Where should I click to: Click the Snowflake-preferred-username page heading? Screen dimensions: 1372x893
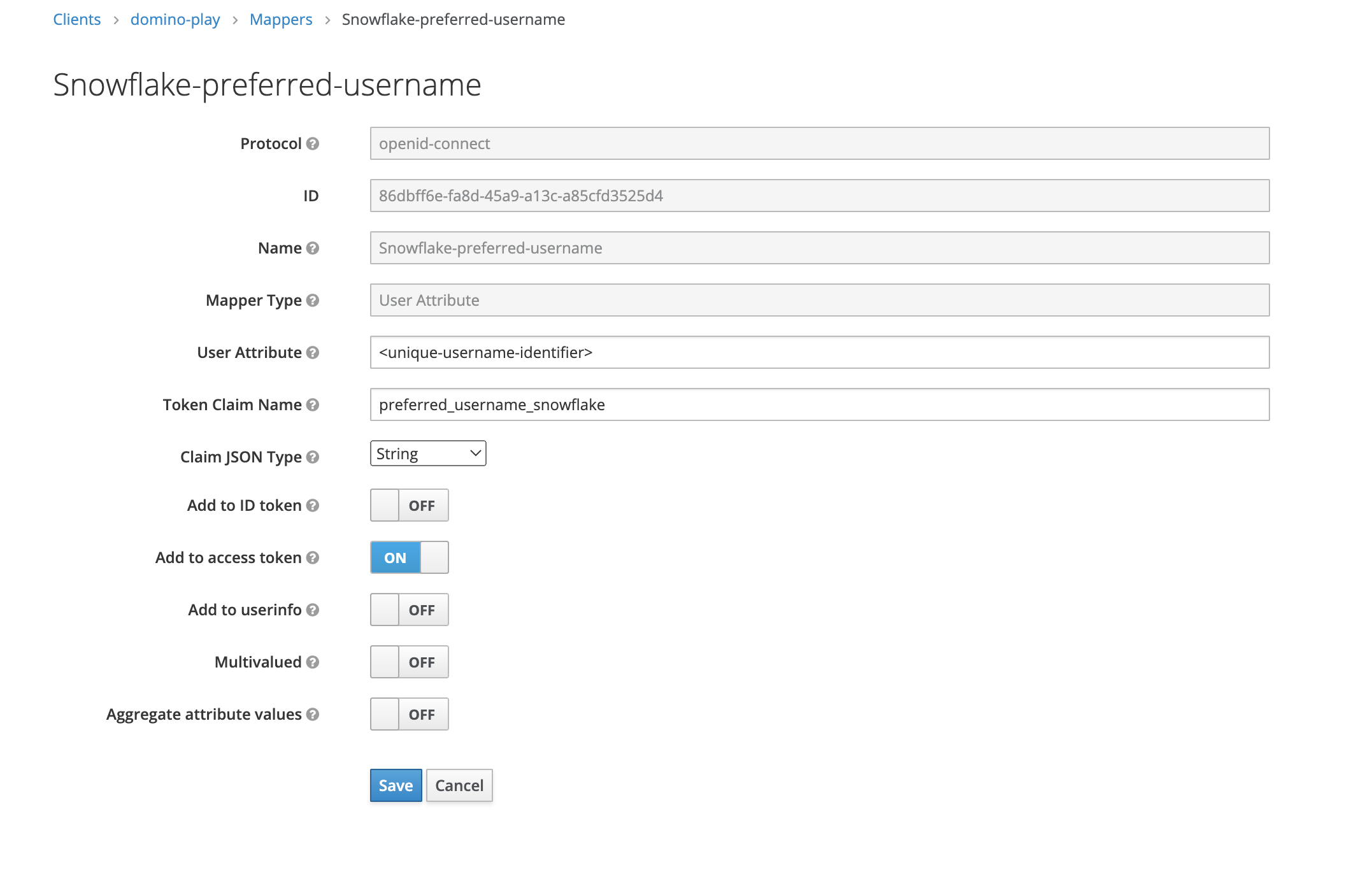(267, 85)
